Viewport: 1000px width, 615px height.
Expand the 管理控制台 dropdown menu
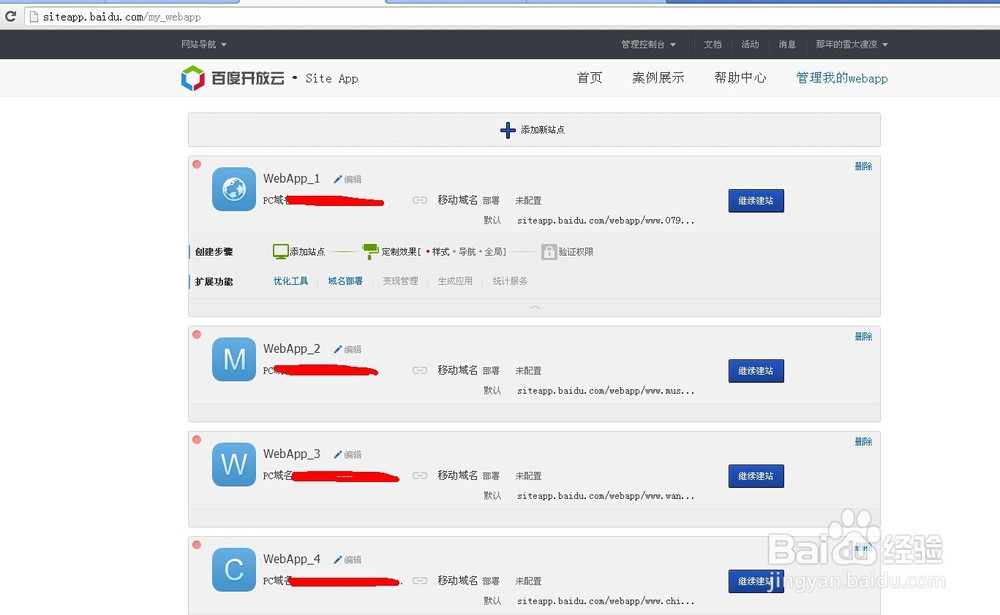pos(648,44)
